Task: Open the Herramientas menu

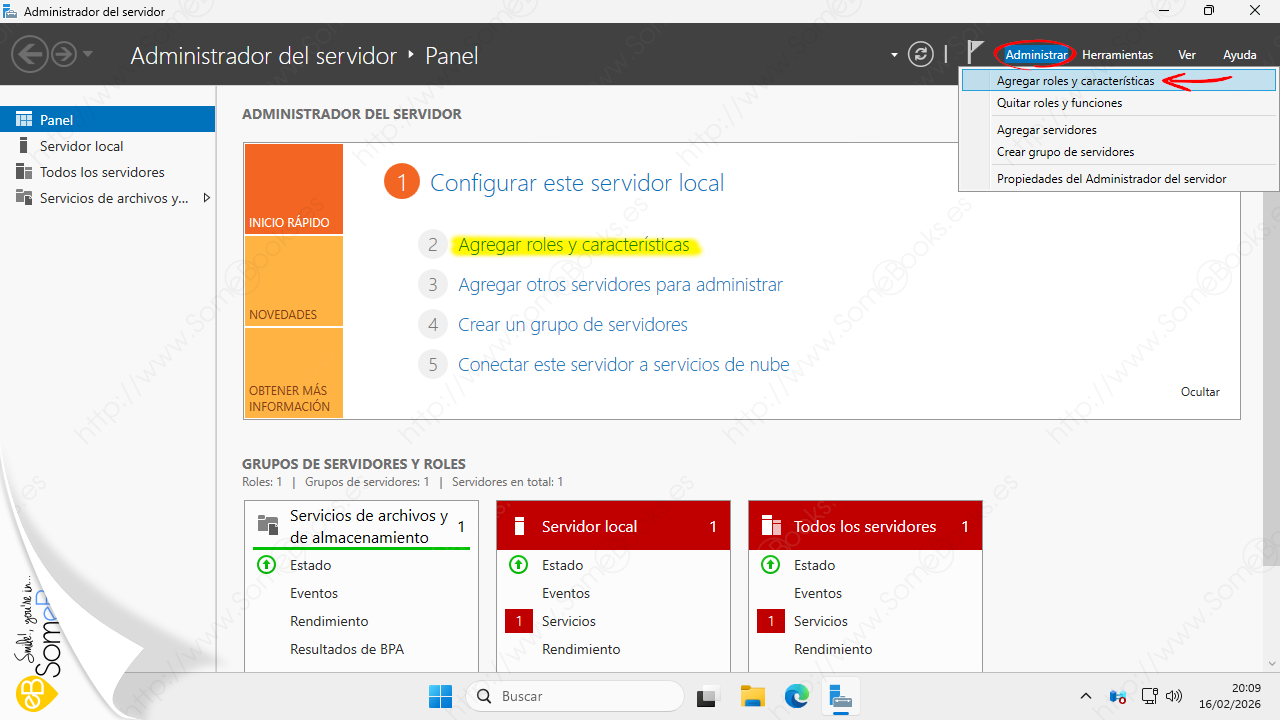Action: (1117, 55)
